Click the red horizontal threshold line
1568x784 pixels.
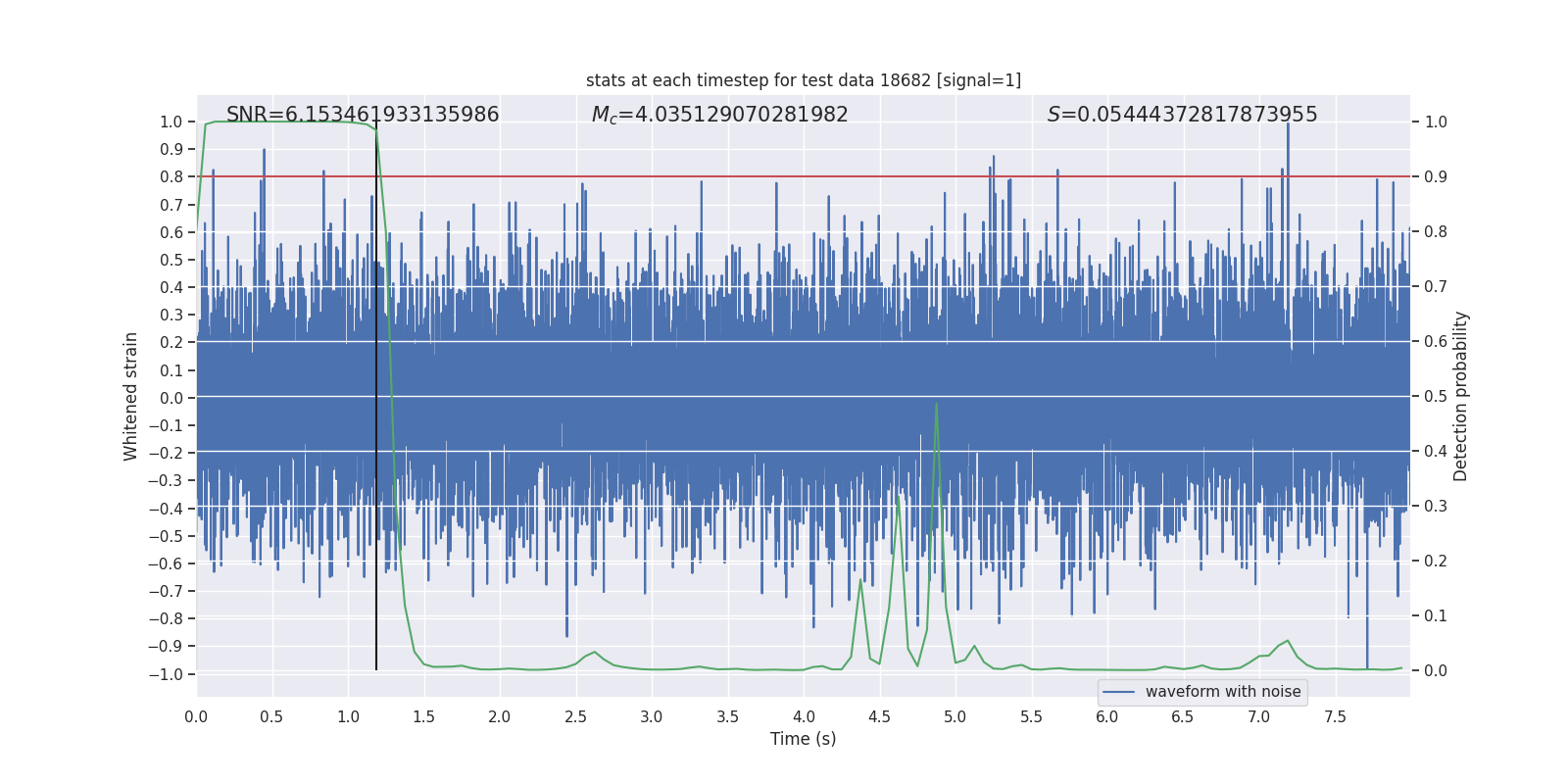[x=804, y=176]
